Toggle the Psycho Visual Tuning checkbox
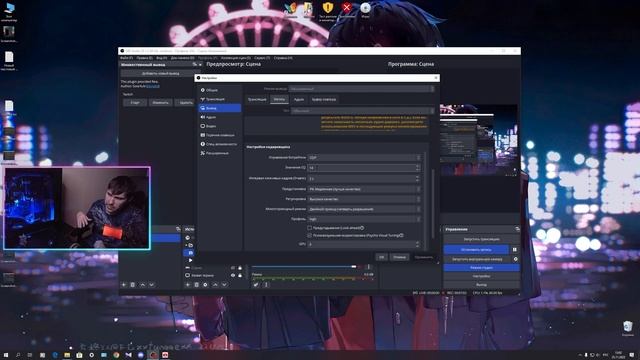Screen dimensions: 640x360 (x=309, y=236)
